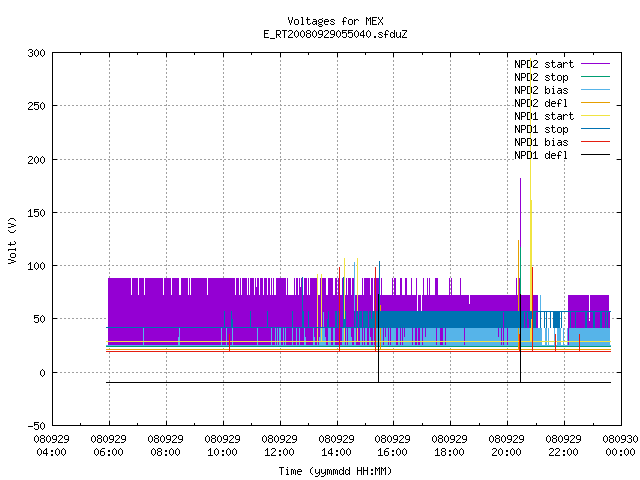Click the y-axis tick value 200
This screenshot has height=480, width=640.
[36, 160]
